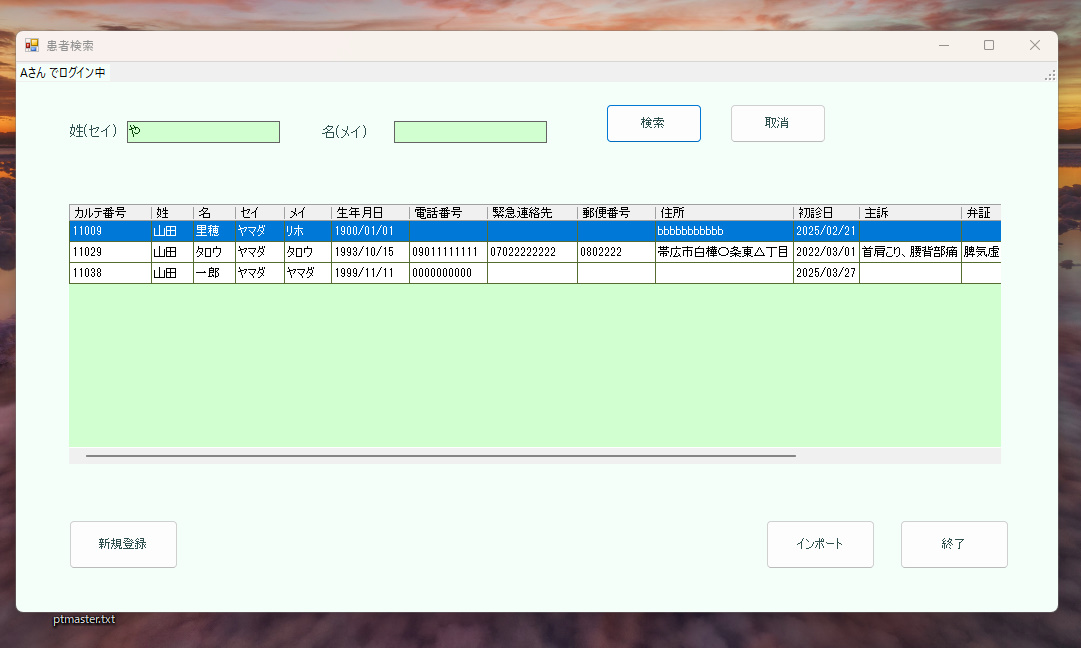Click inside the 姓(セイ) input field
Screen dimensions: 1081x648
coord(203,131)
